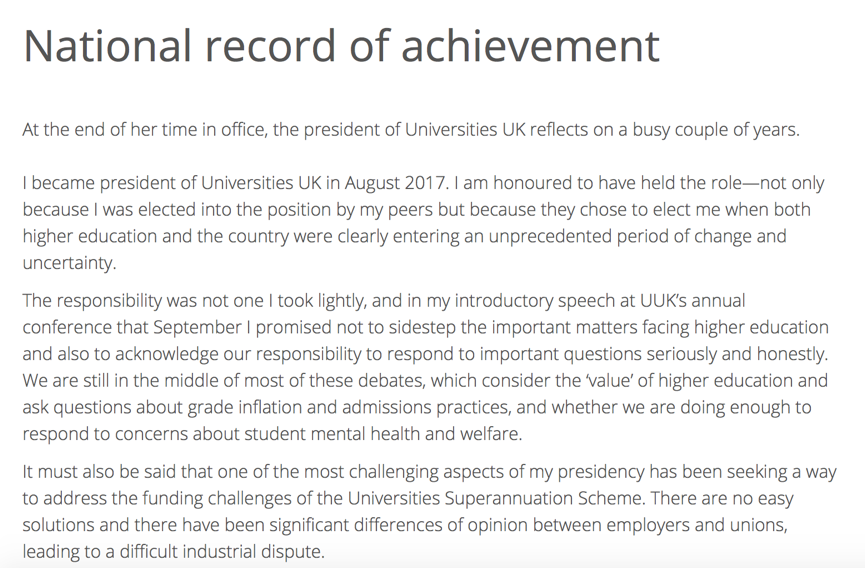Click "Universities Superannuation Scheme" text

click(495, 499)
